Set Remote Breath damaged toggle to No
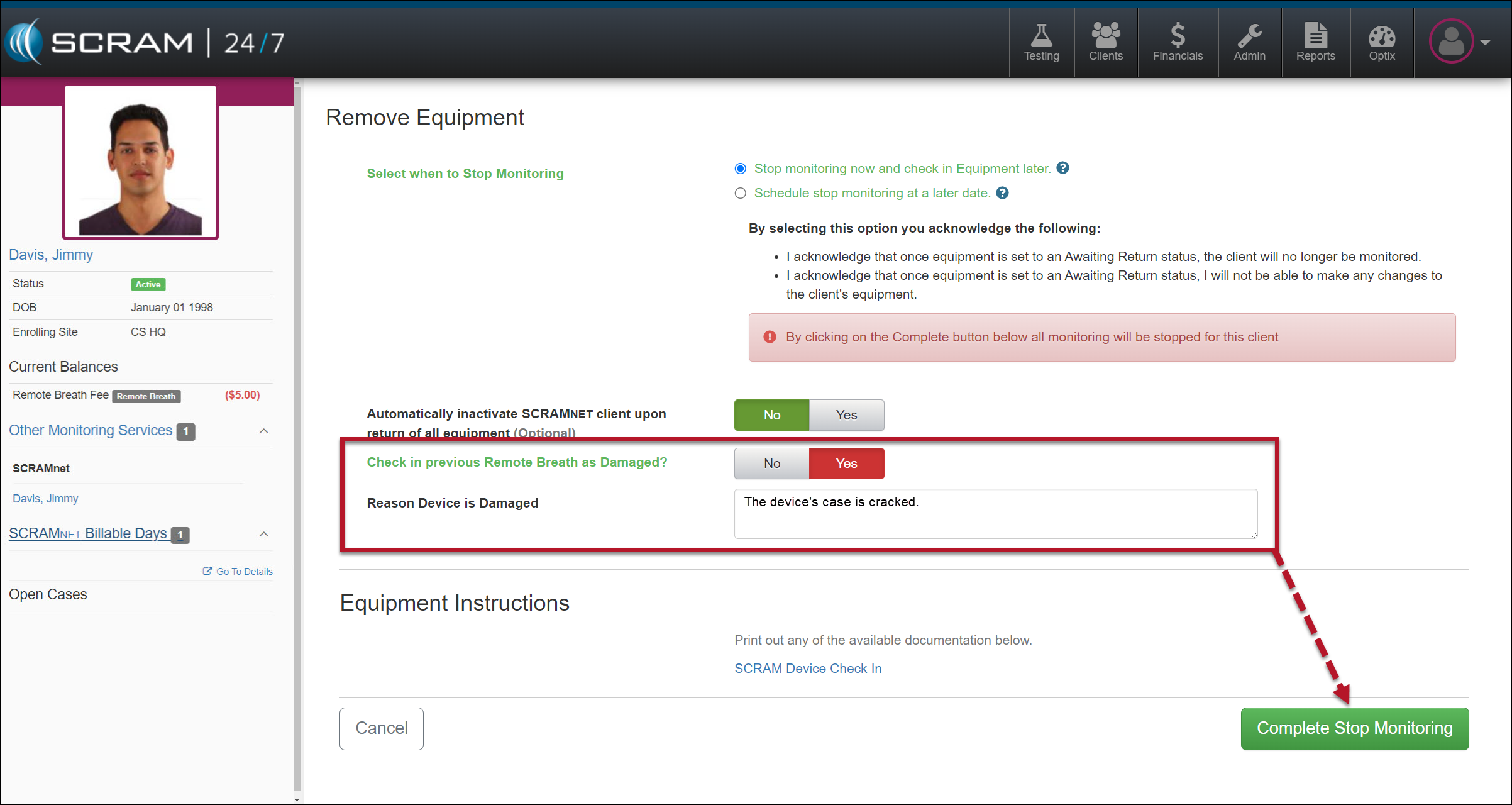 tap(771, 464)
